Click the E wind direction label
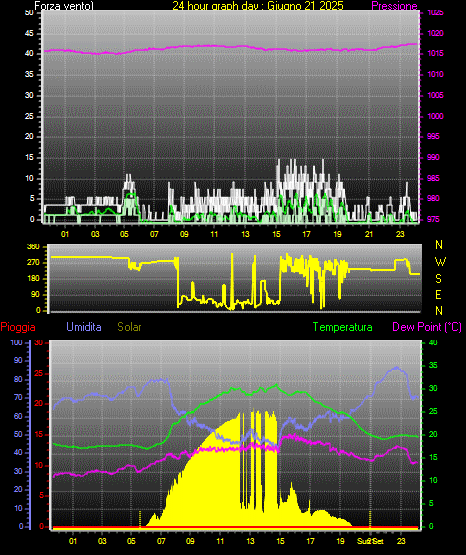 tap(438, 295)
